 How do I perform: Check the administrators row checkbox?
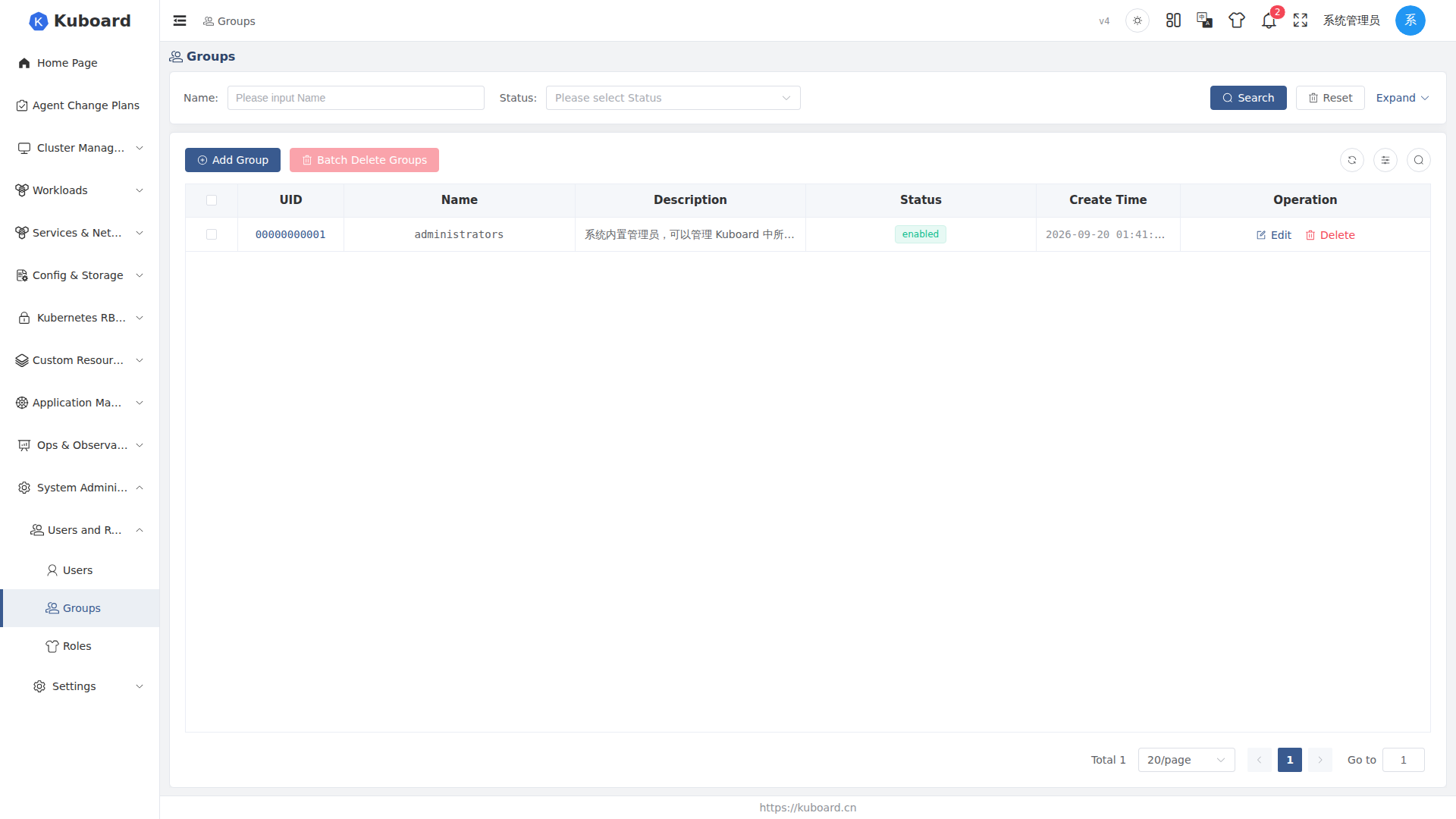[x=212, y=234]
